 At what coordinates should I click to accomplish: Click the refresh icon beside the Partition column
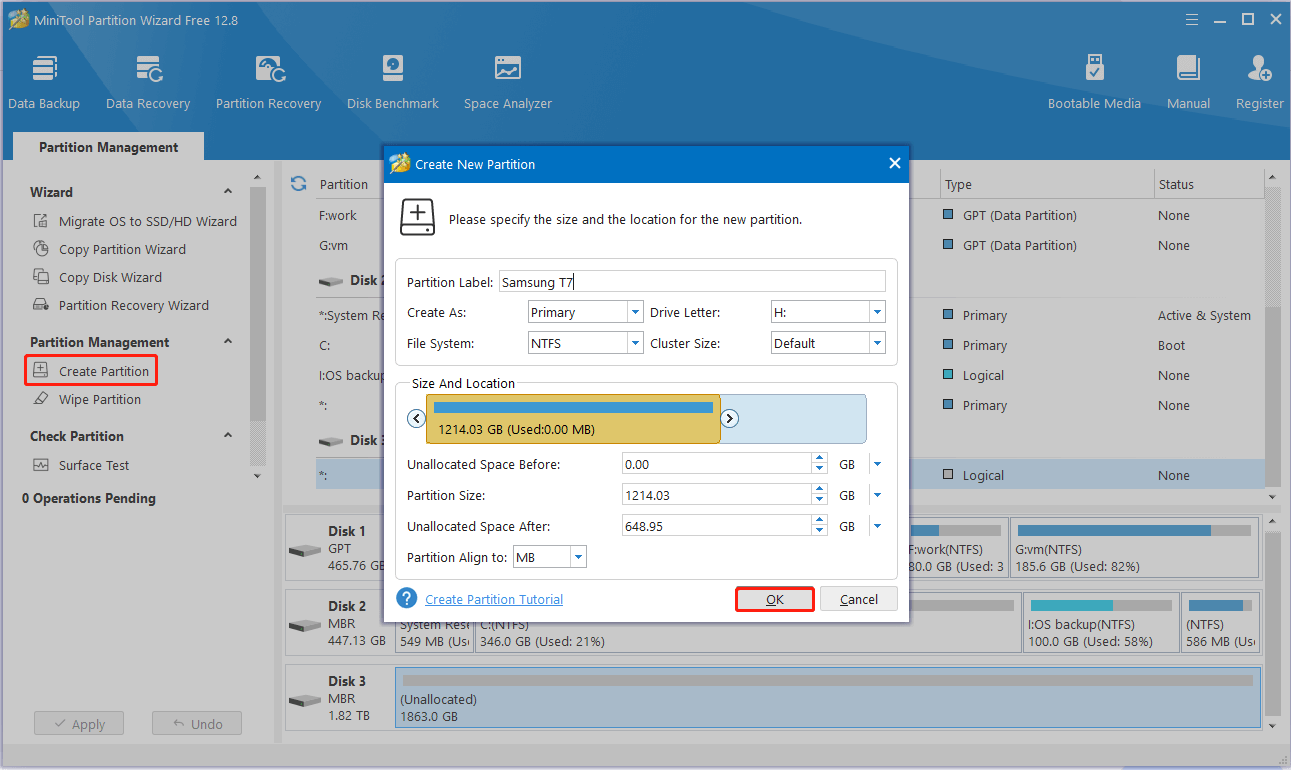298,184
